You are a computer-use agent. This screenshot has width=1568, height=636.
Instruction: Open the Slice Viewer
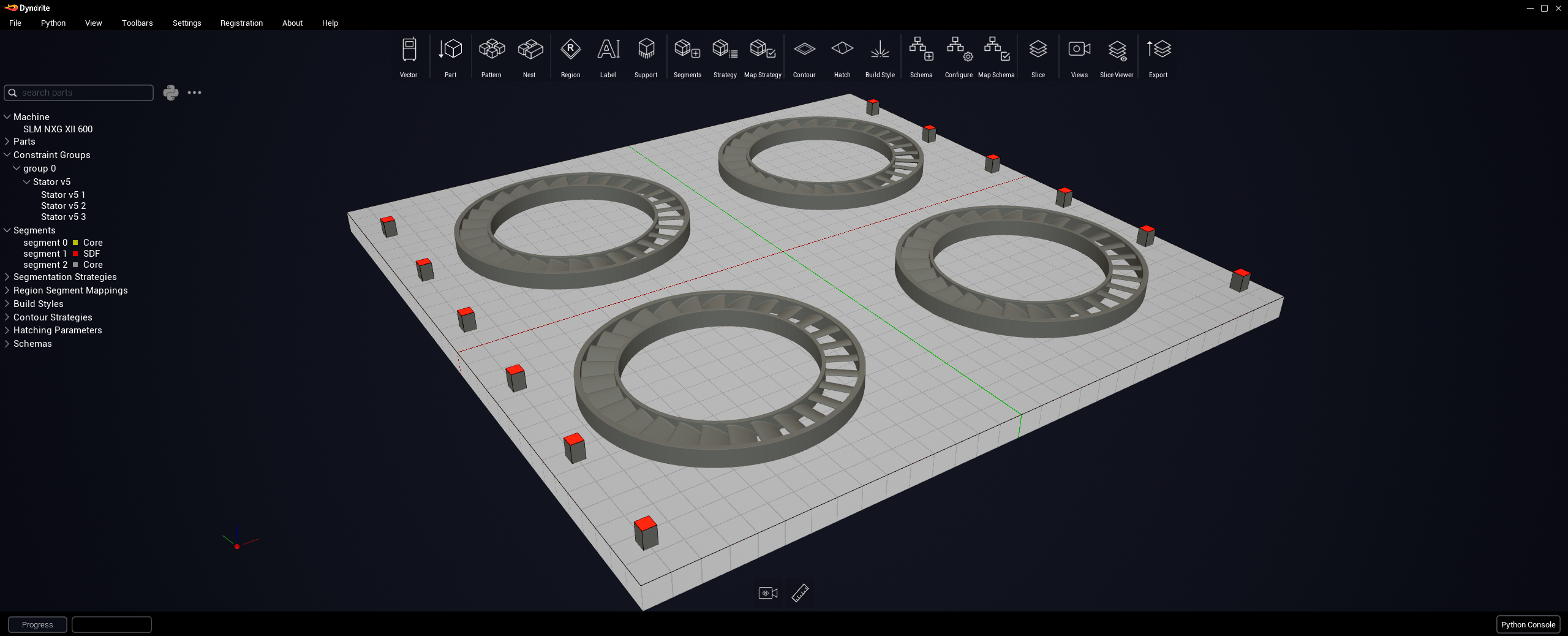[x=1117, y=57]
